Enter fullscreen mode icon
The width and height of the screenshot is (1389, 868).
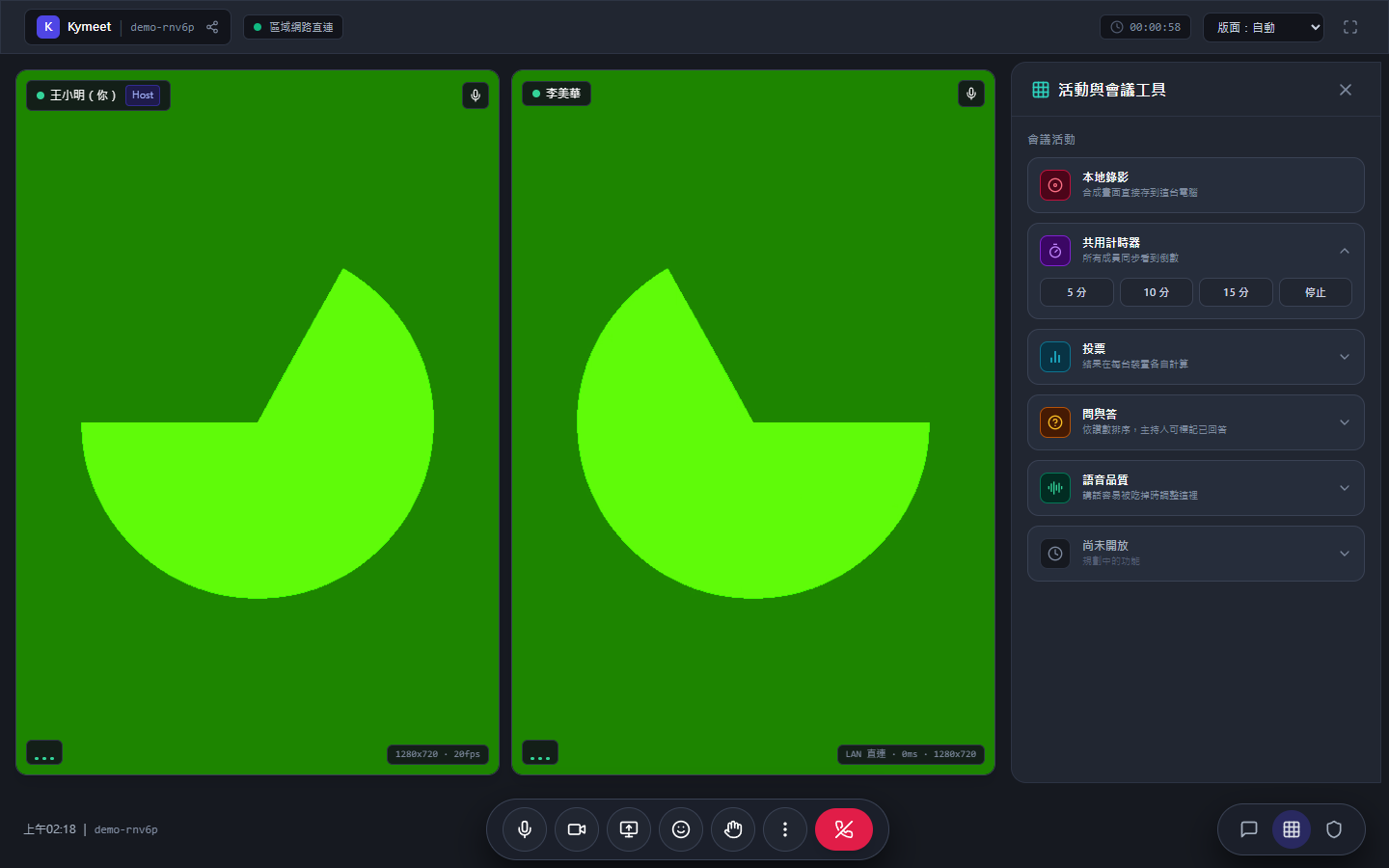tap(1350, 27)
